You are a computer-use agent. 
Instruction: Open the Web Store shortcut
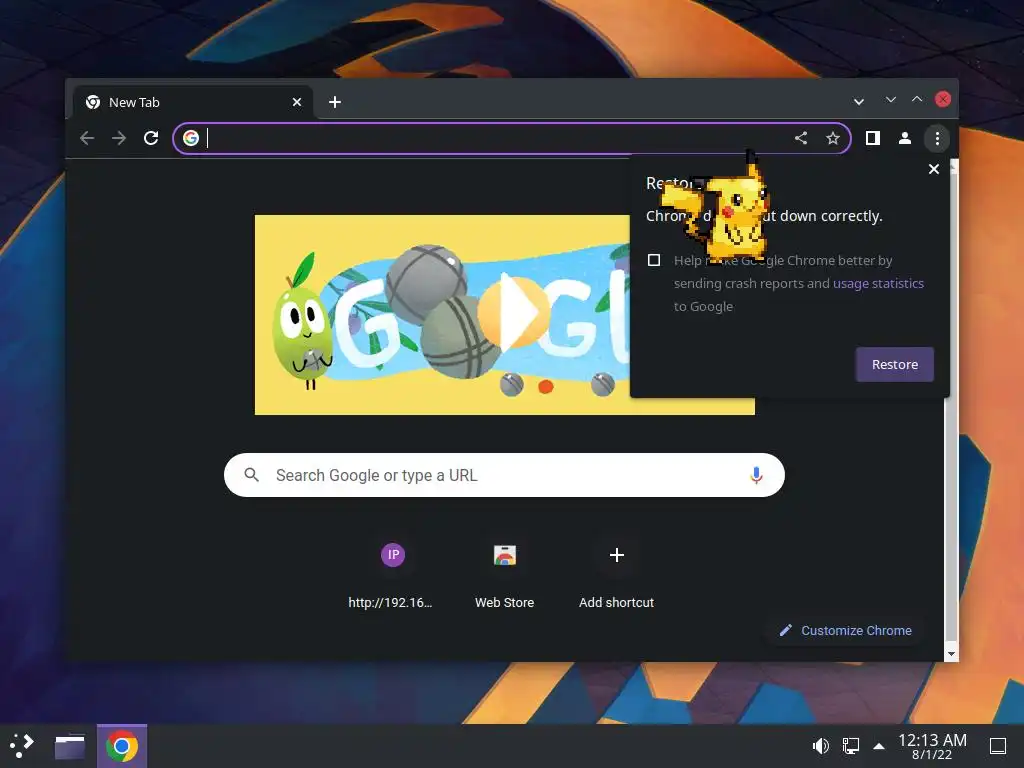click(505, 575)
